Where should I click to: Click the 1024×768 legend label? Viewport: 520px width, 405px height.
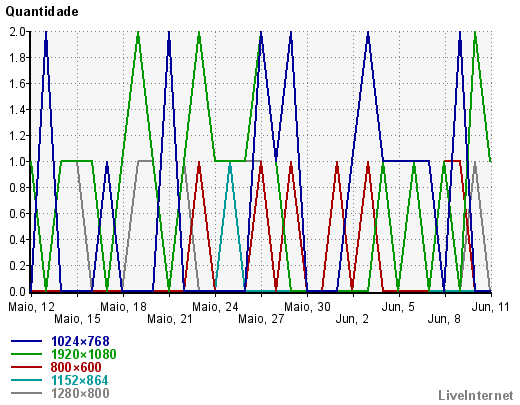pyautogui.click(x=80, y=341)
